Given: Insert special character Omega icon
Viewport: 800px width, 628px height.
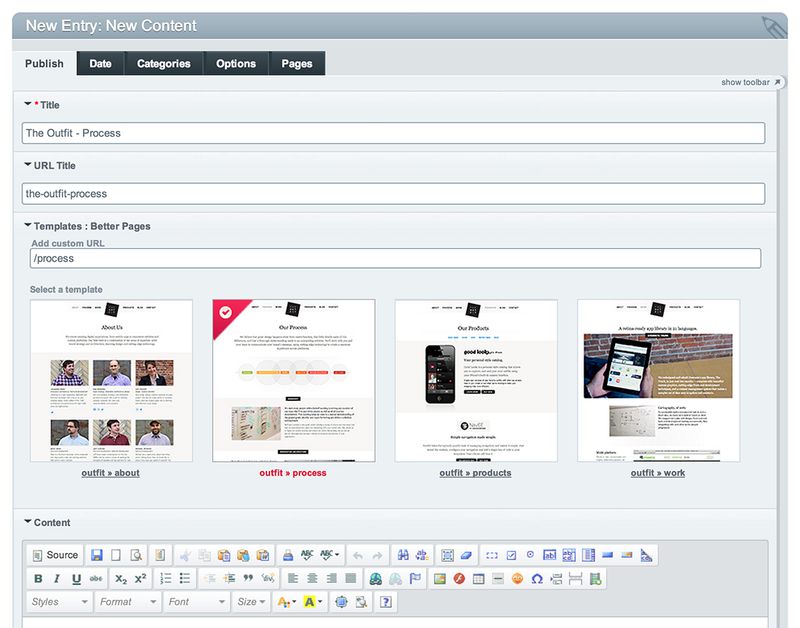Looking at the screenshot, I should tap(536, 579).
